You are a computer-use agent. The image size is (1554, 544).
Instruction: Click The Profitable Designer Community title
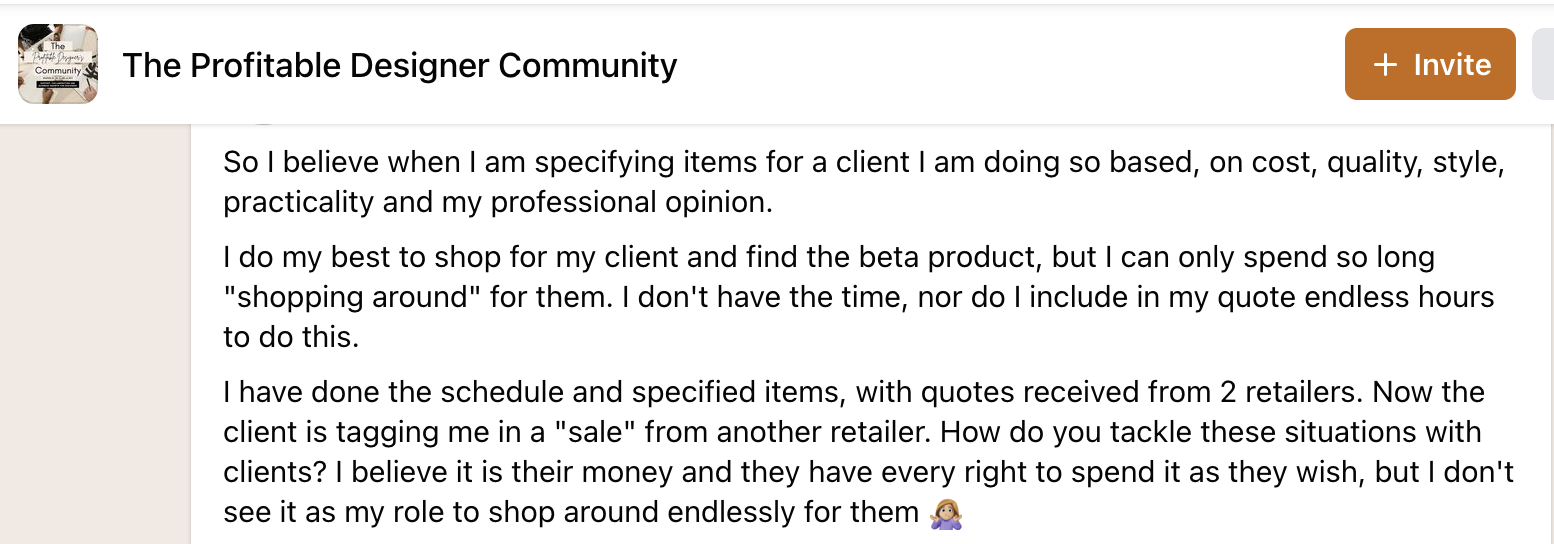coord(399,65)
